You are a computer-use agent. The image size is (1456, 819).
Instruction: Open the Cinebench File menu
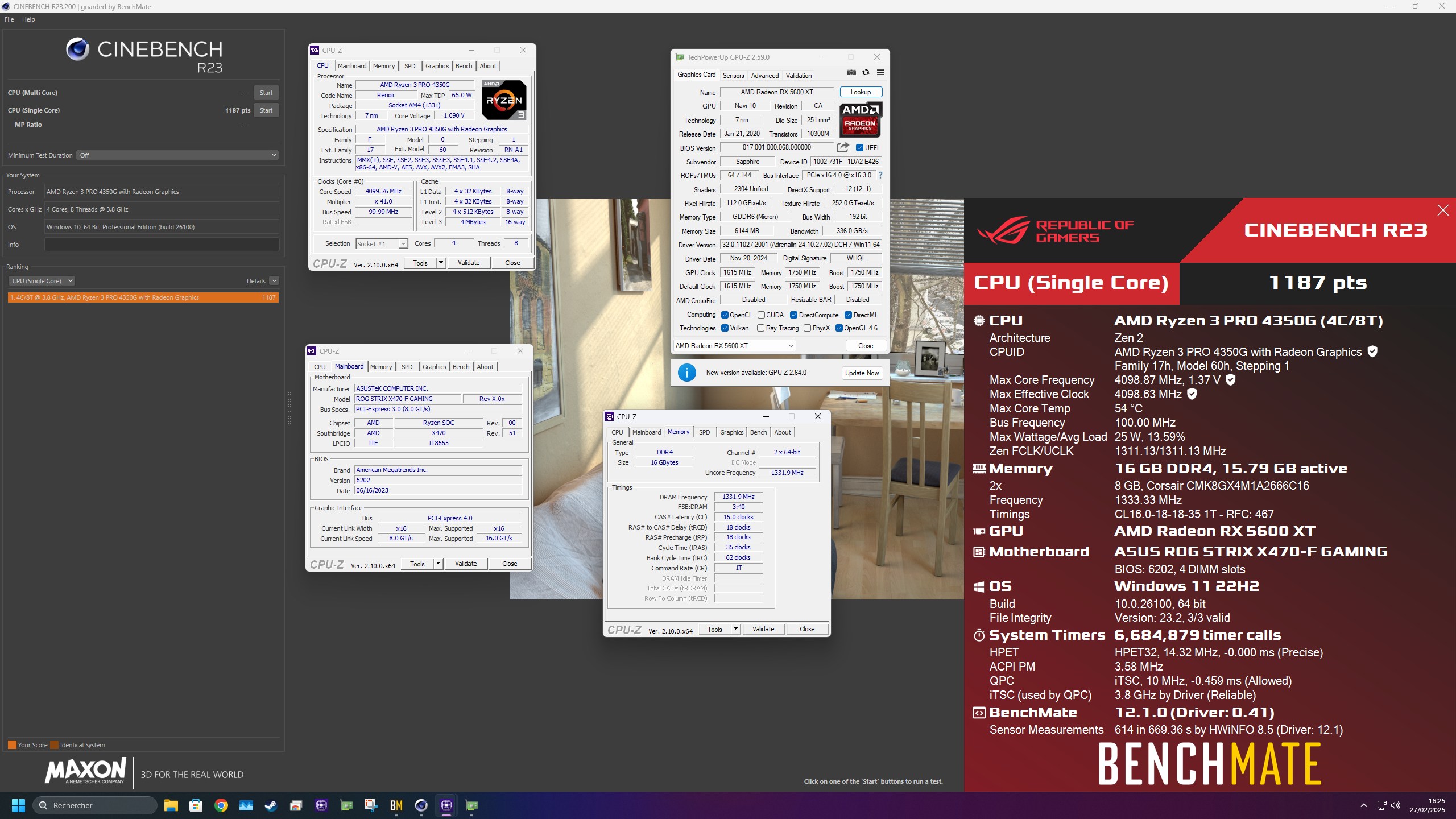(x=9, y=19)
